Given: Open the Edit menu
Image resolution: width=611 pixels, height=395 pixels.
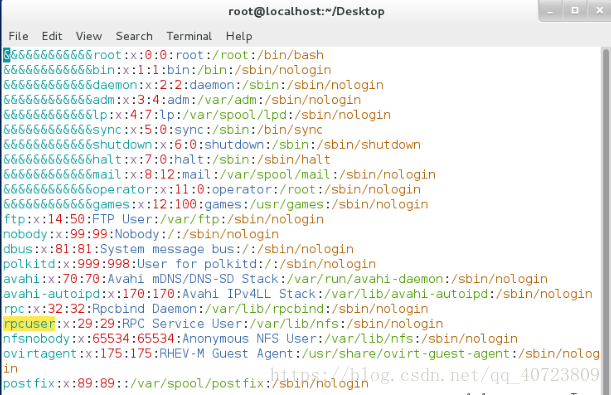Looking at the screenshot, I should point(52,36).
